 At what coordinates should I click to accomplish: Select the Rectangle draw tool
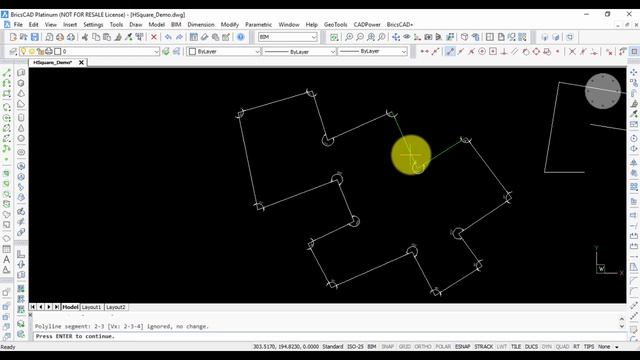(x=7, y=94)
